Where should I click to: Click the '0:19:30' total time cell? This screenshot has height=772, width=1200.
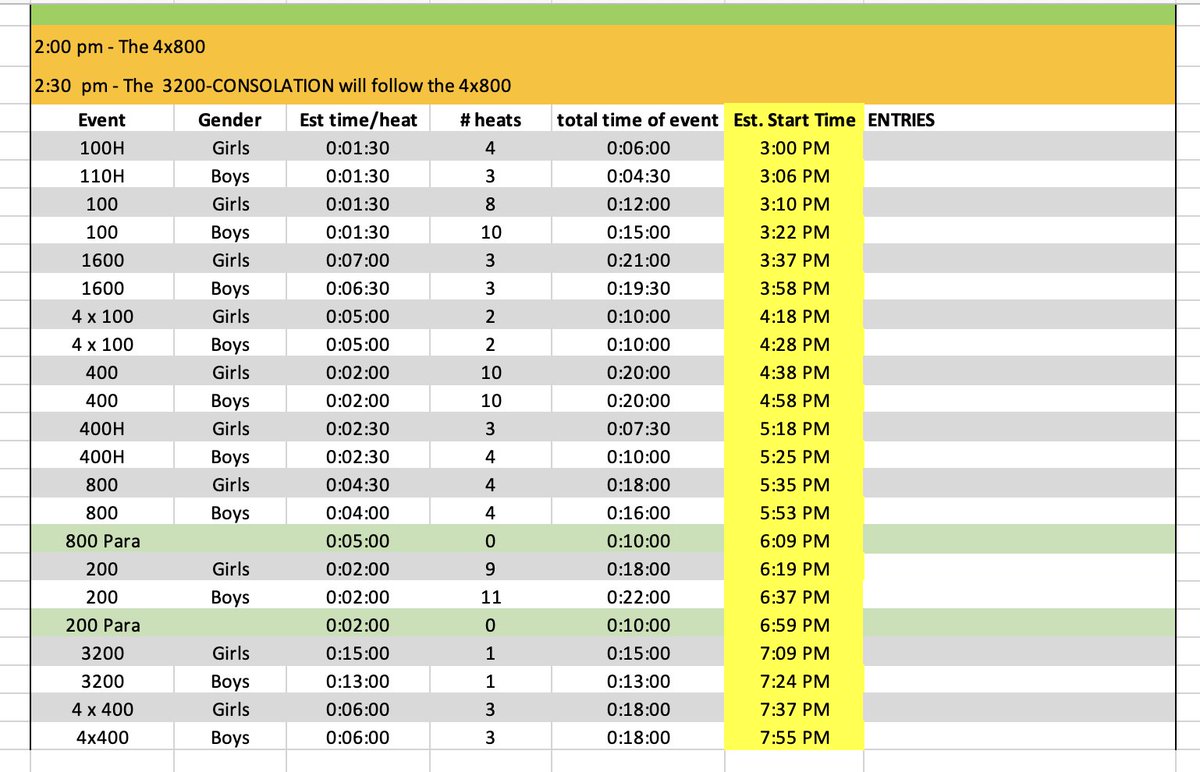638,288
